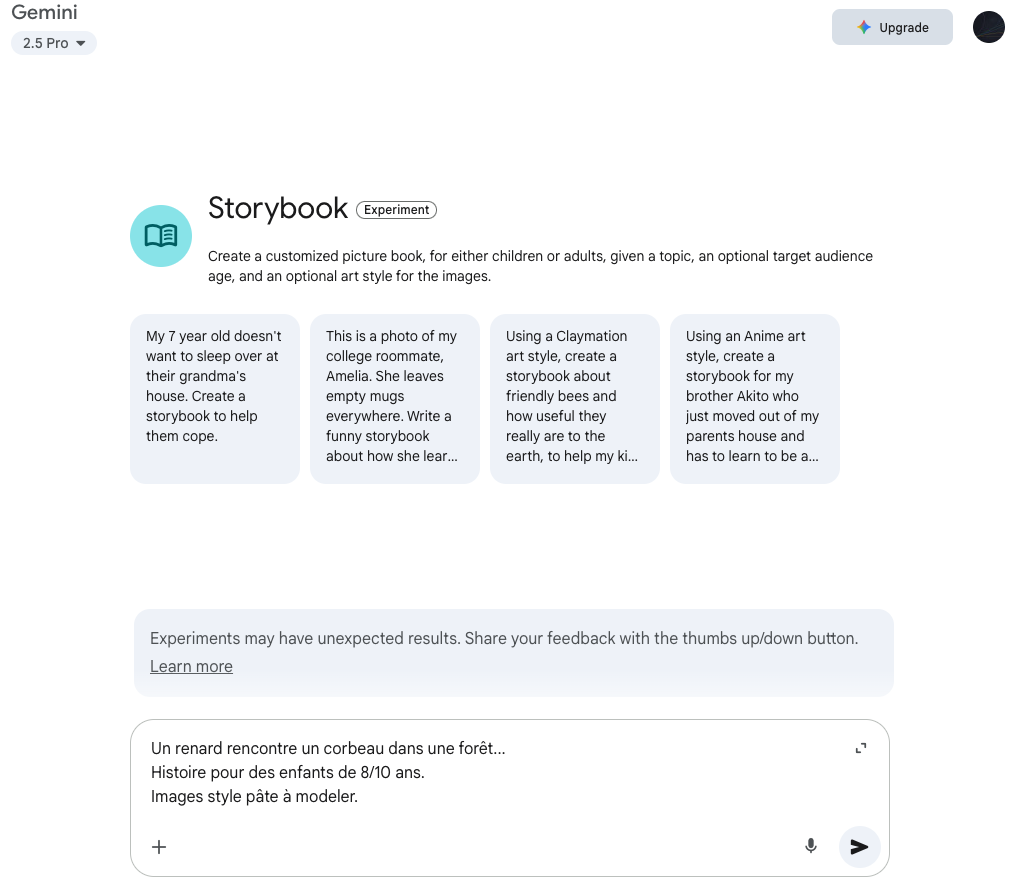Activate the microphone voice input icon
The image size is (1016, 896).
(811, 847)
